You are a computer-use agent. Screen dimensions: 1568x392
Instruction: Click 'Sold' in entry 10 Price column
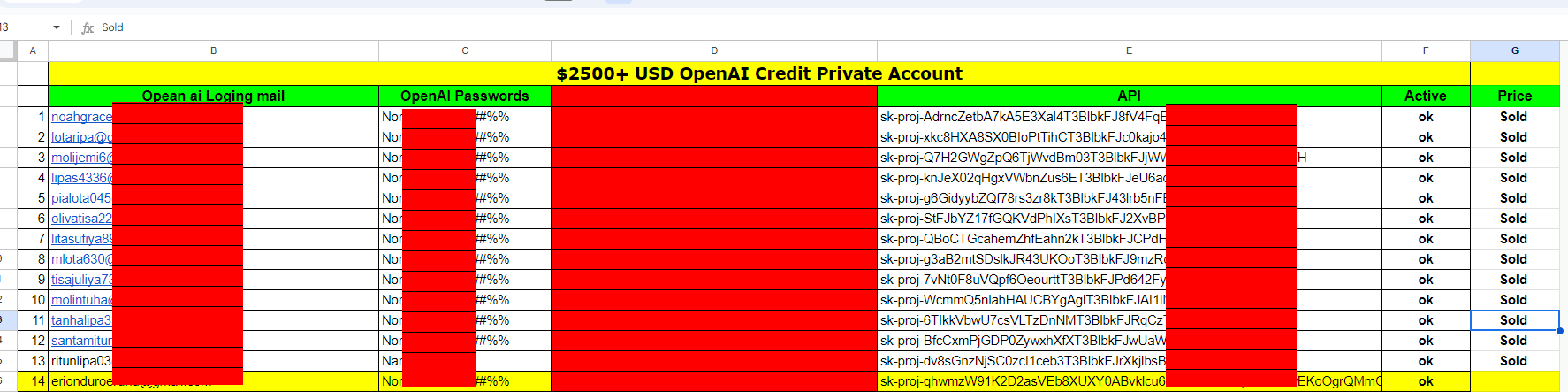point(1513,300)
